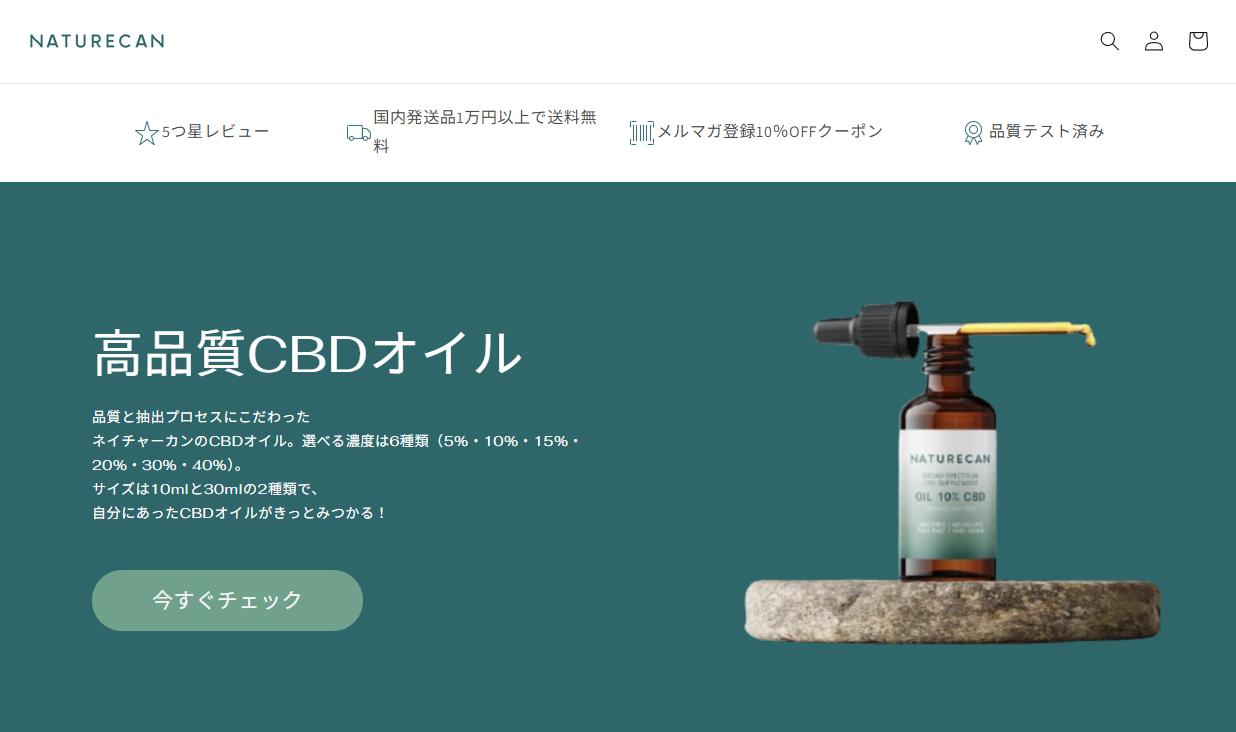Select the 国内発送品1万円以上で送料無料 text
The image size is (1236, 732).
tap(485, 131)
